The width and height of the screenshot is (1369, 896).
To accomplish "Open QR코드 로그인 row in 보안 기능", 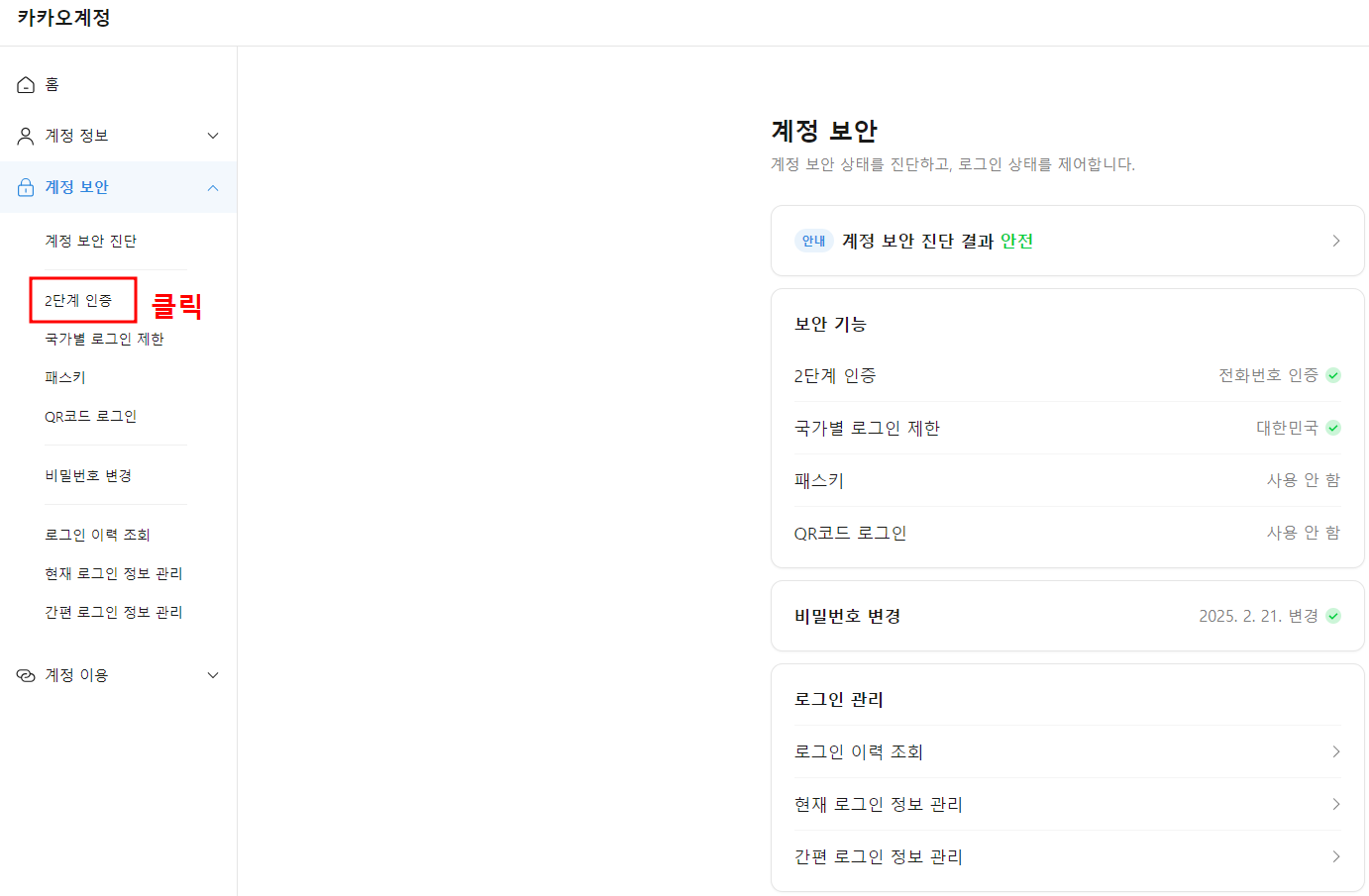I will point(1066,533).
